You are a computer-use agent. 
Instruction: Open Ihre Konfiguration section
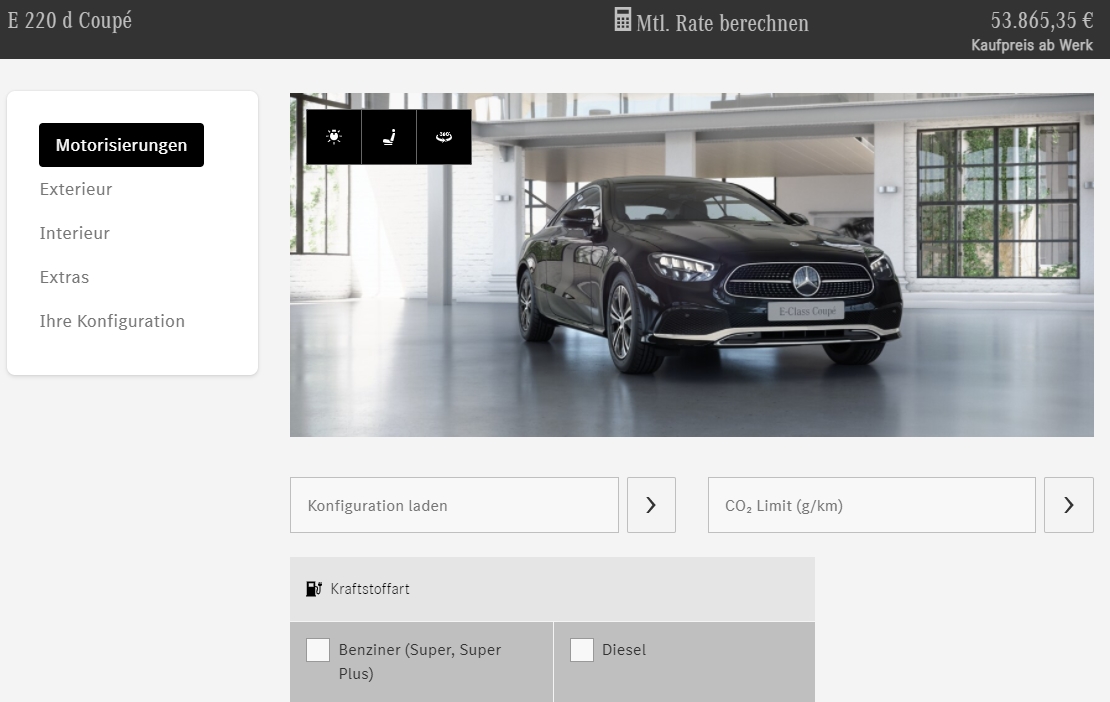coord(112,321)
